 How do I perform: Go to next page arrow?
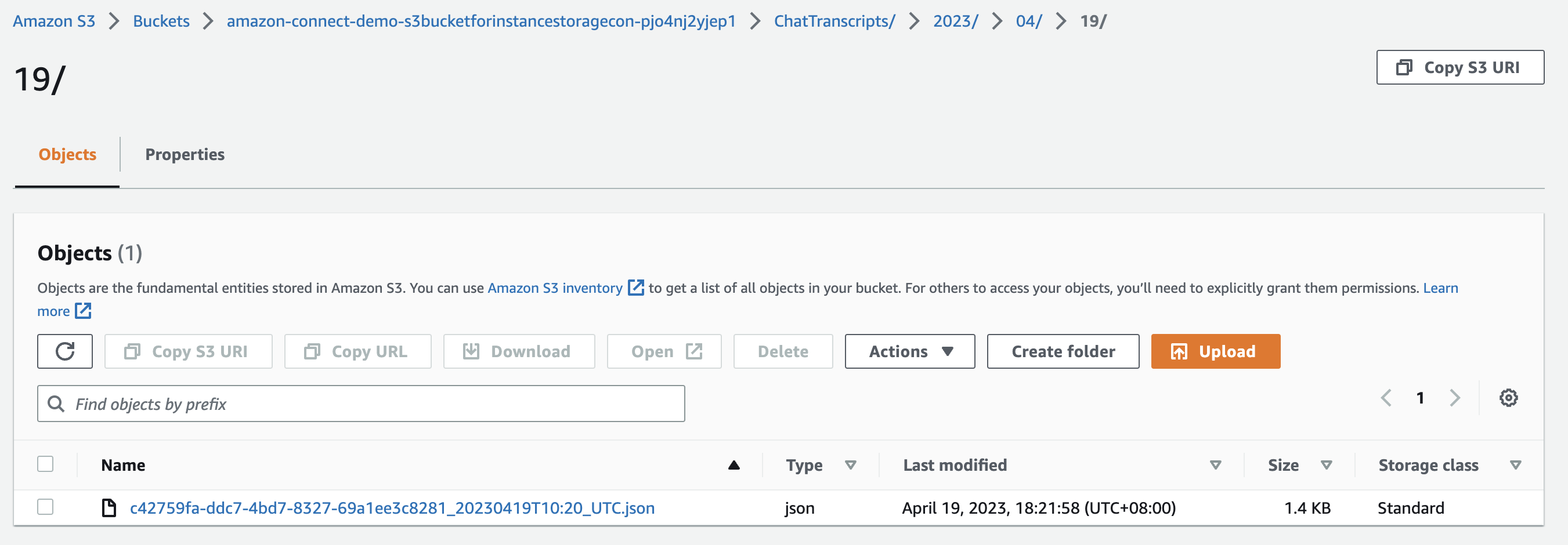click(x=1455, y=398)
